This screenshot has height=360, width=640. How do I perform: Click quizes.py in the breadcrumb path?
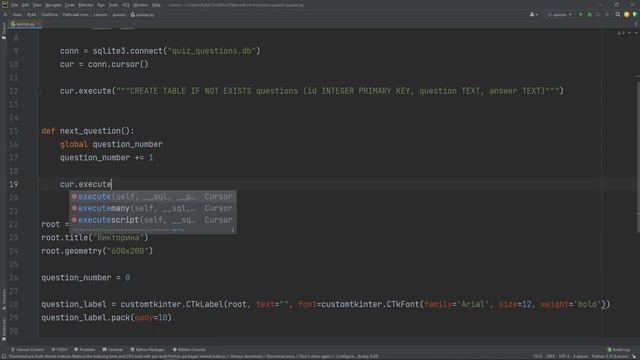click(142, 15)
